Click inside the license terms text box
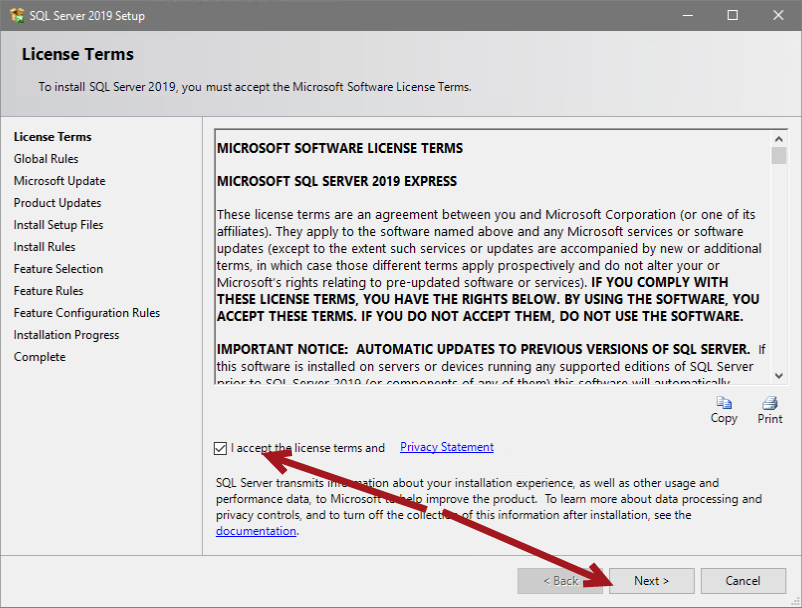This screenshot has width=802, height=608. [x=493, y=256]
